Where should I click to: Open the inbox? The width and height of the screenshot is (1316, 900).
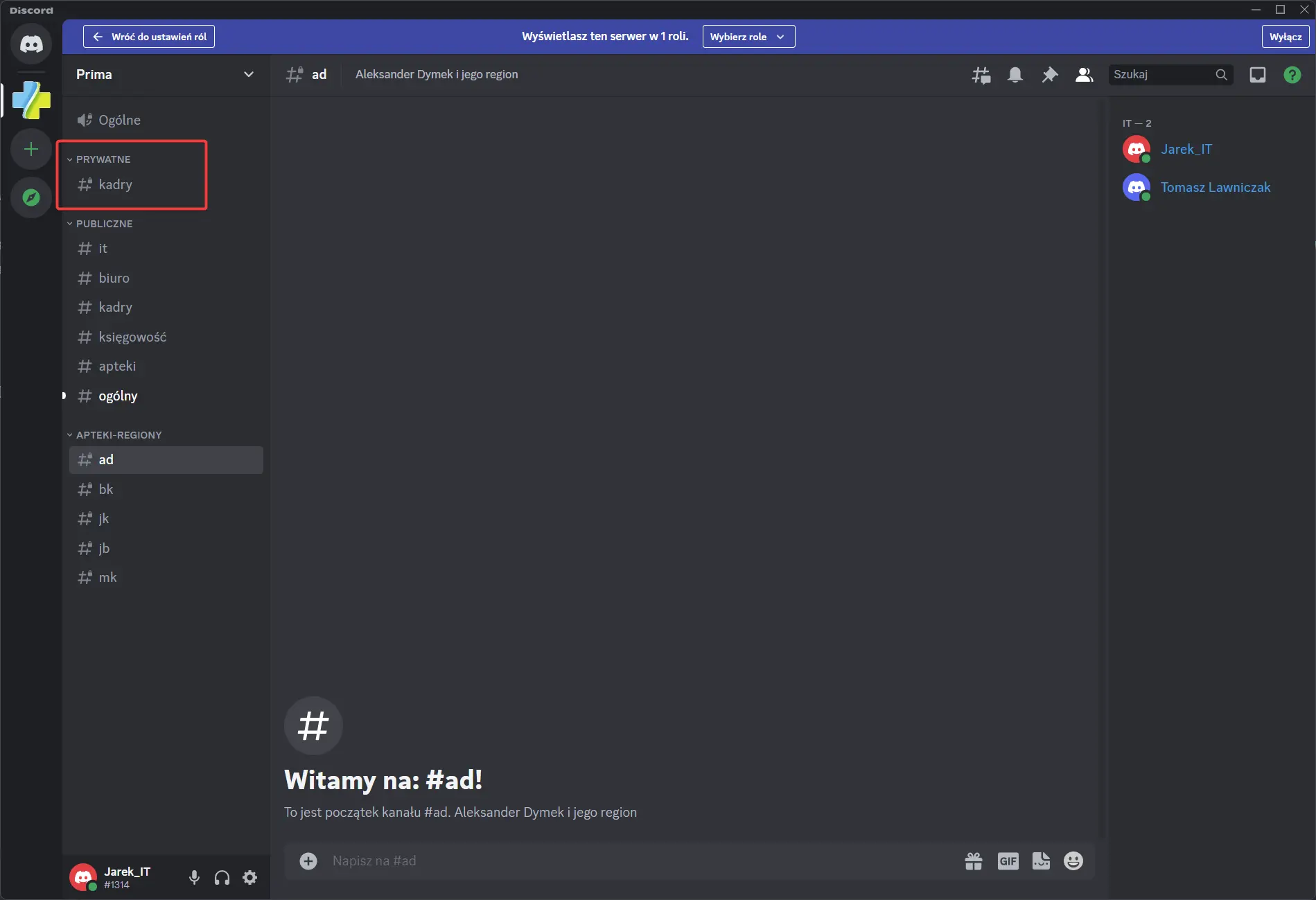click(x=1258, y=75)
